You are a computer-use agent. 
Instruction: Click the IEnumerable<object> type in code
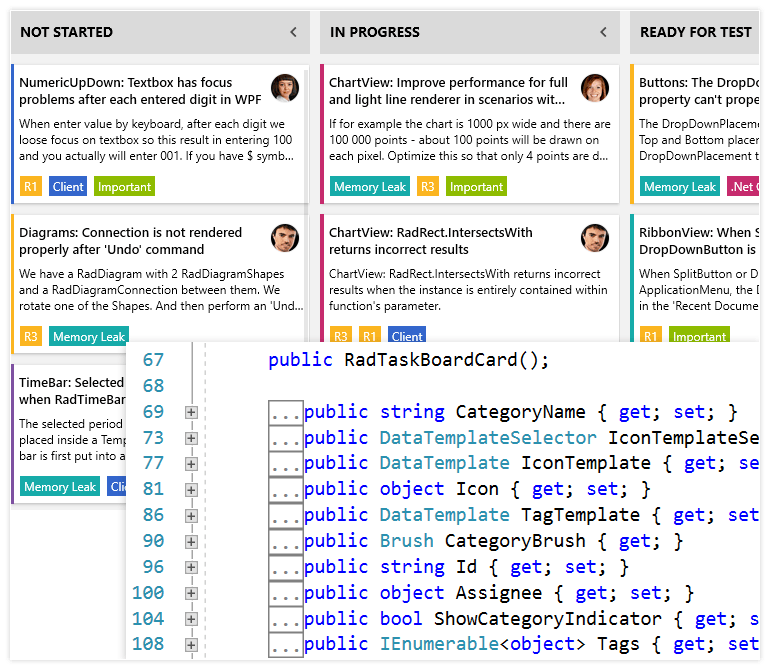pos(482,644)
